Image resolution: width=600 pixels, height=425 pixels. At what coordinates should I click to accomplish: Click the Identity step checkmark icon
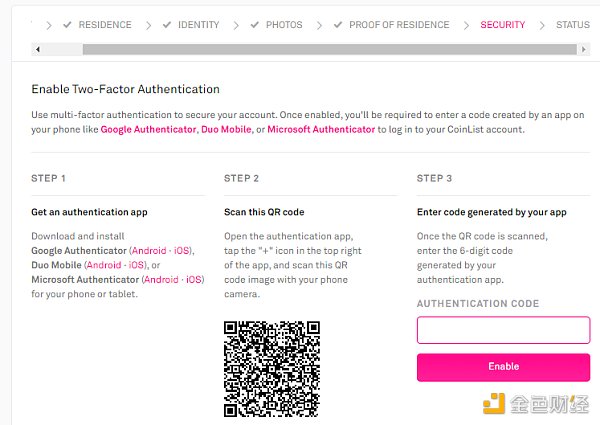tap(166, 25)
